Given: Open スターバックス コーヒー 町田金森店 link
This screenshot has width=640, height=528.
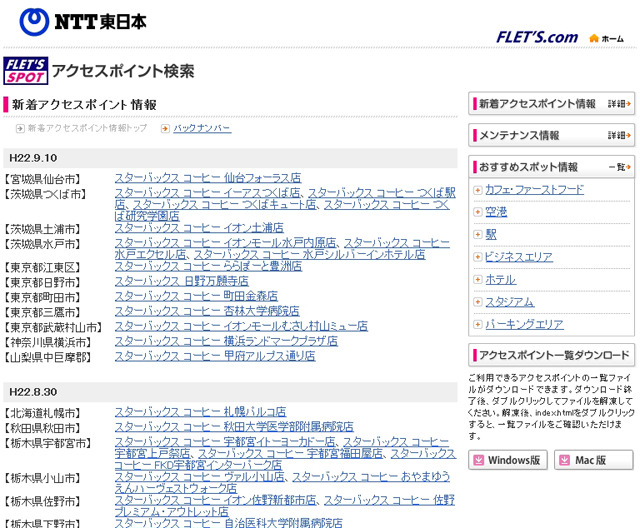Looking at the screenshot, I should [196, 296].
